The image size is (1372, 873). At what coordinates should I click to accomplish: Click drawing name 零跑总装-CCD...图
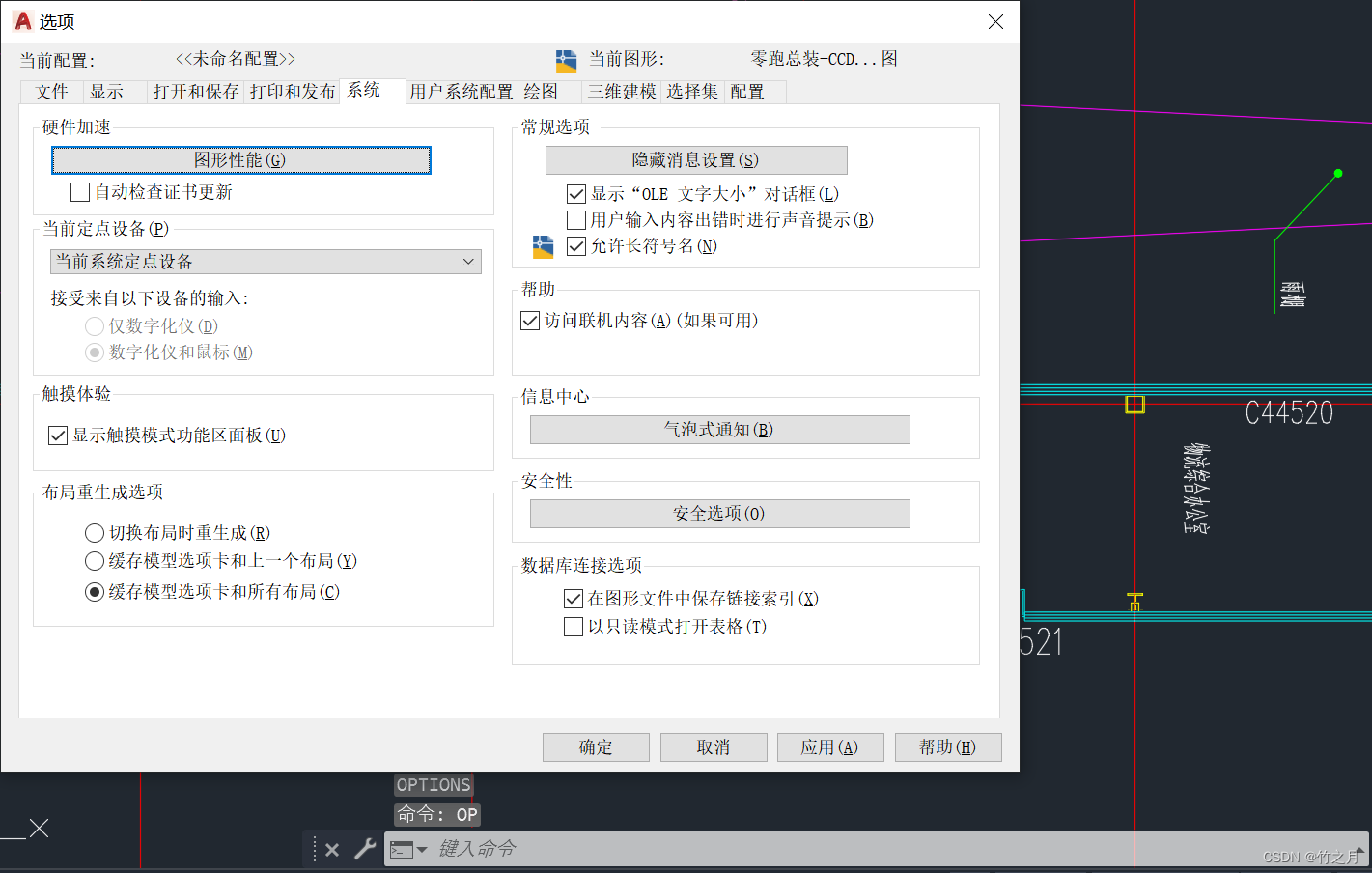825,59
